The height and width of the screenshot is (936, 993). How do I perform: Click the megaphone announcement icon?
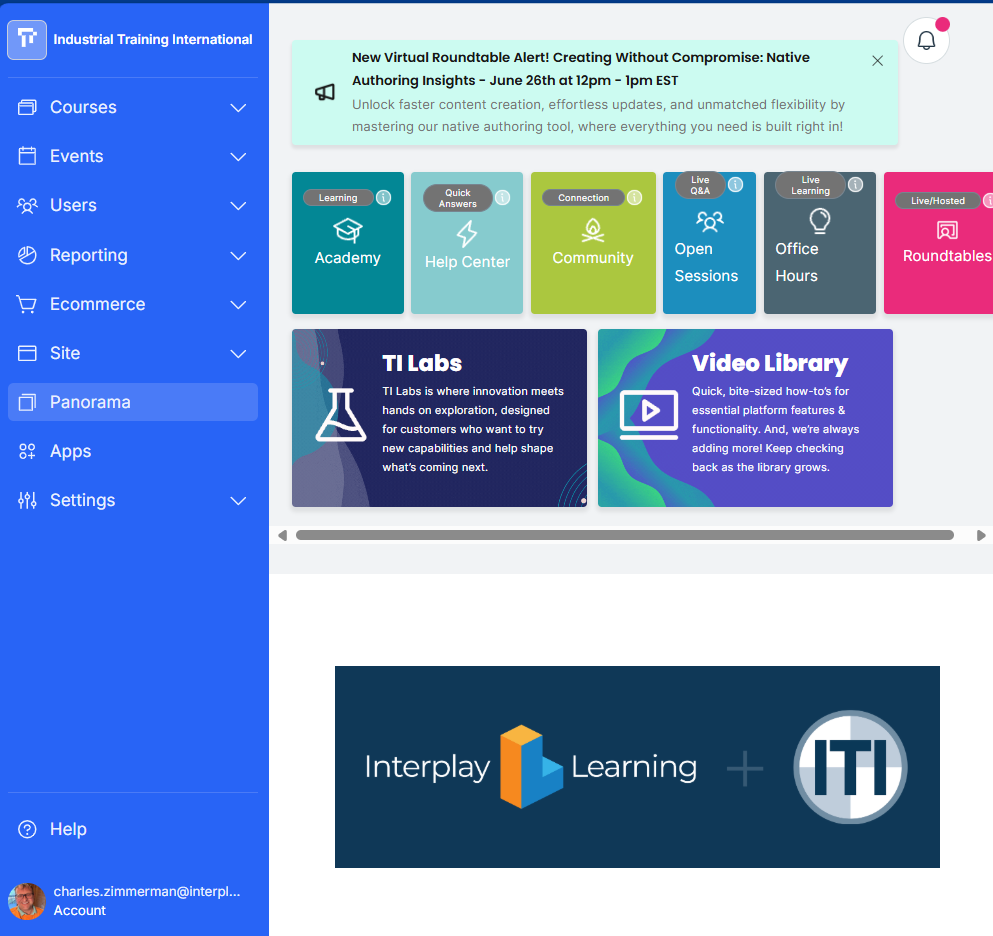click(325, 92)
